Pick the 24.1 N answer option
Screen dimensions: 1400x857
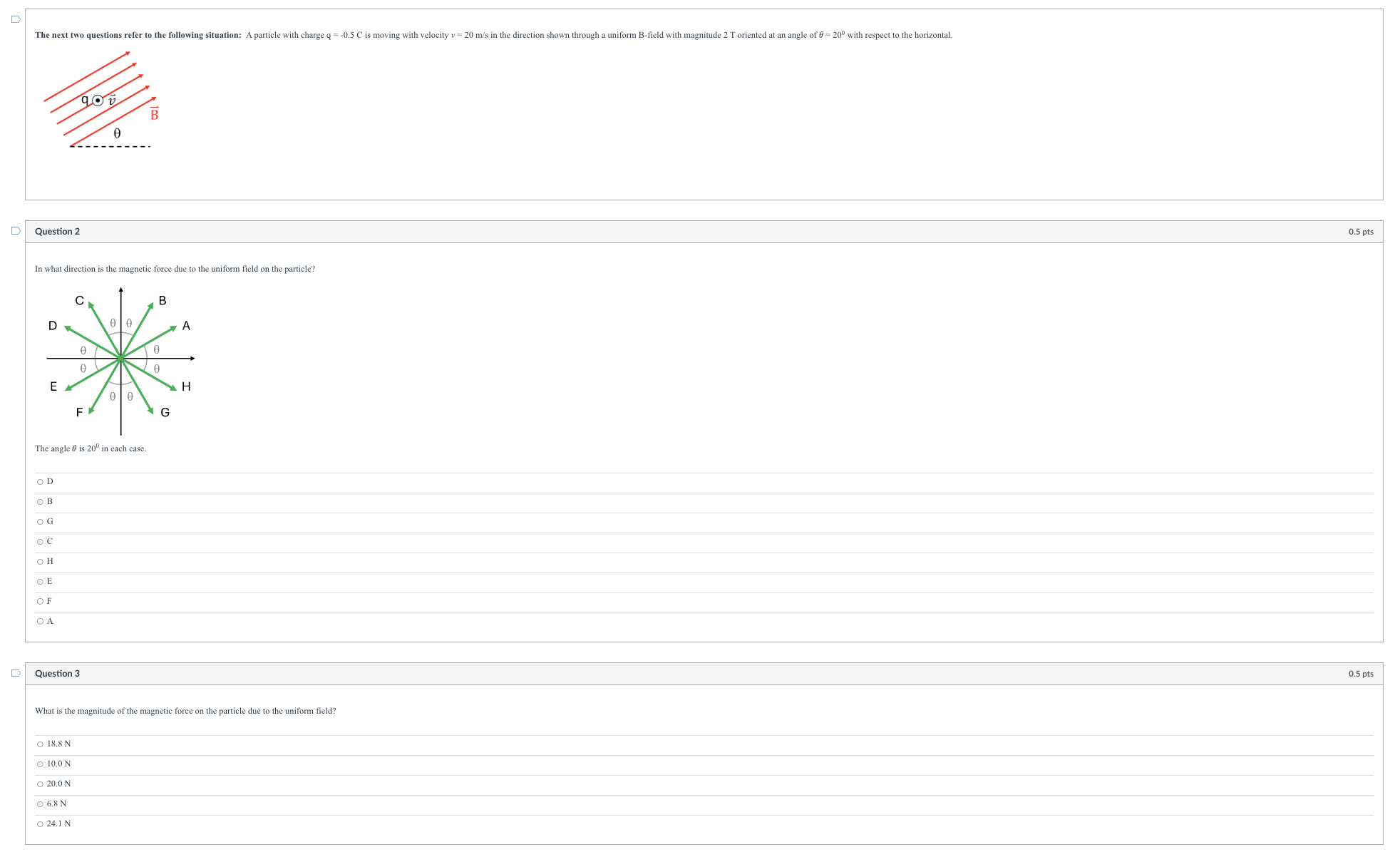(x=40, y=824)
